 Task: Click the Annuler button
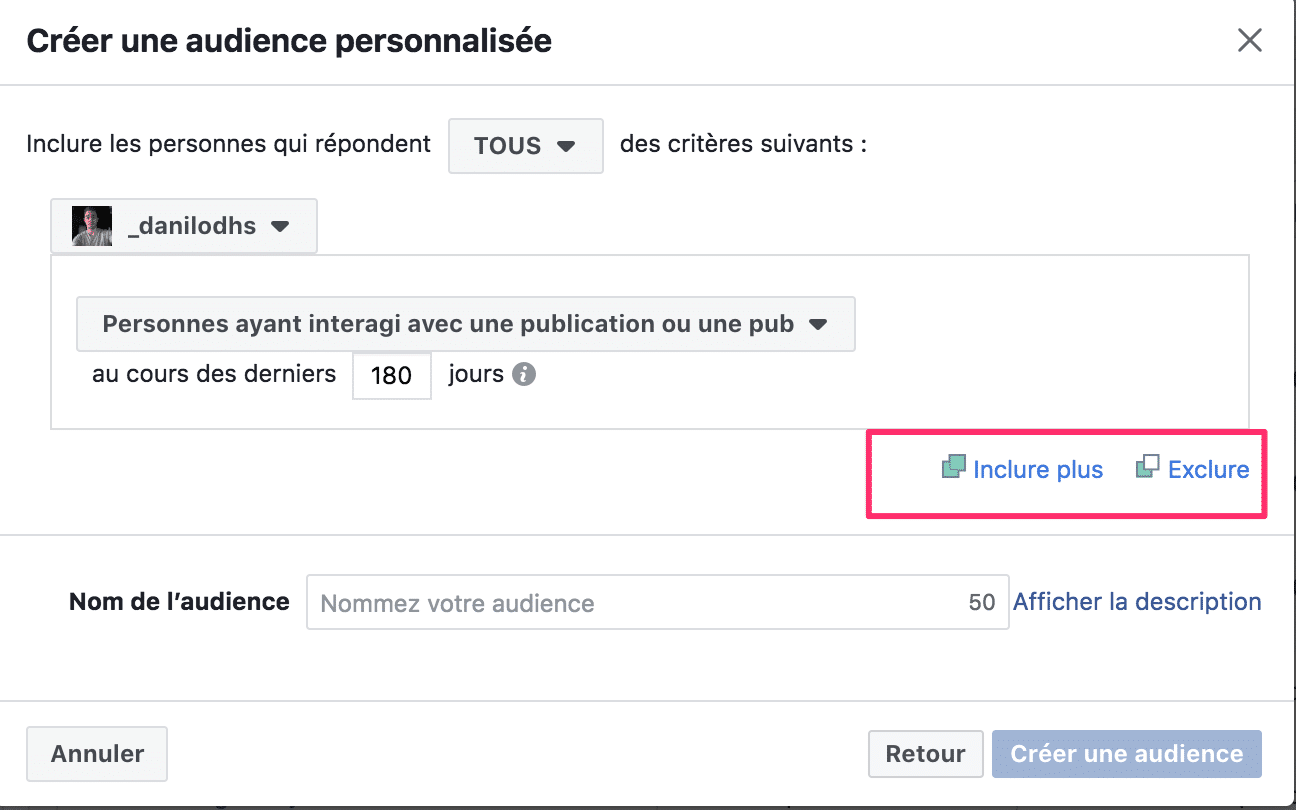tap(97, 754)
